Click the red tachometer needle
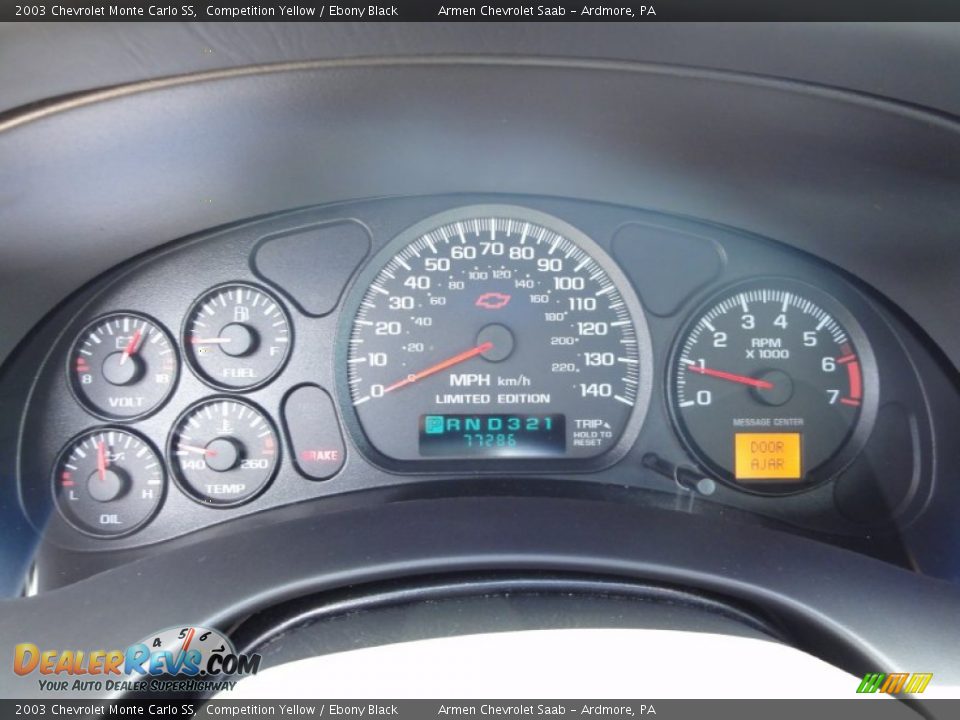 pos(730,377)
